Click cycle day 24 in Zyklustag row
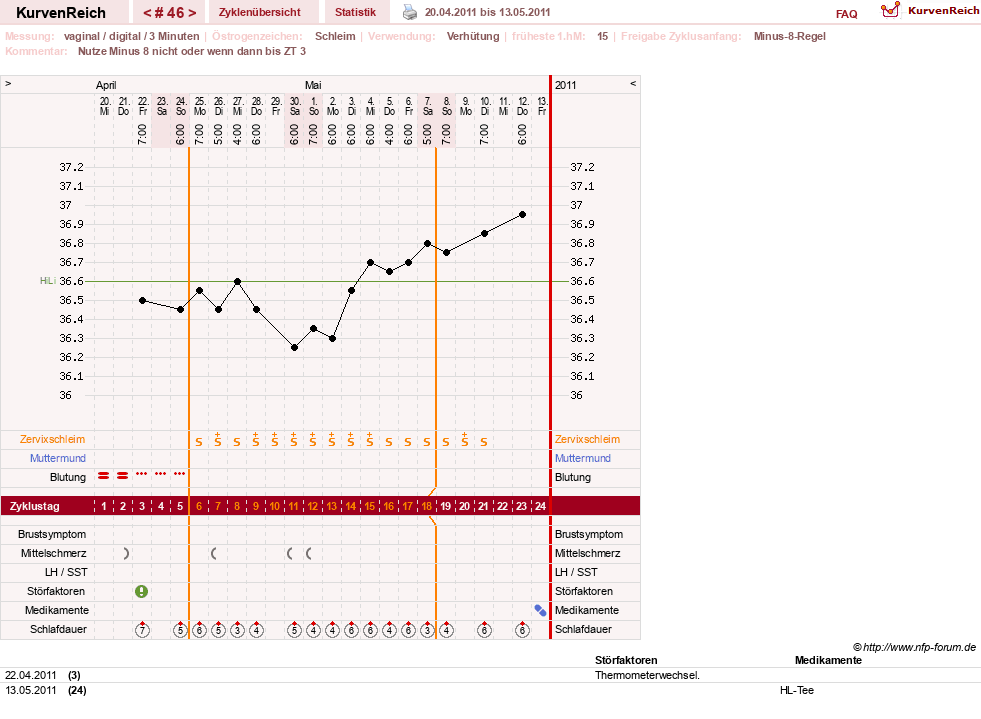The image size is (981, 719). 541,506
